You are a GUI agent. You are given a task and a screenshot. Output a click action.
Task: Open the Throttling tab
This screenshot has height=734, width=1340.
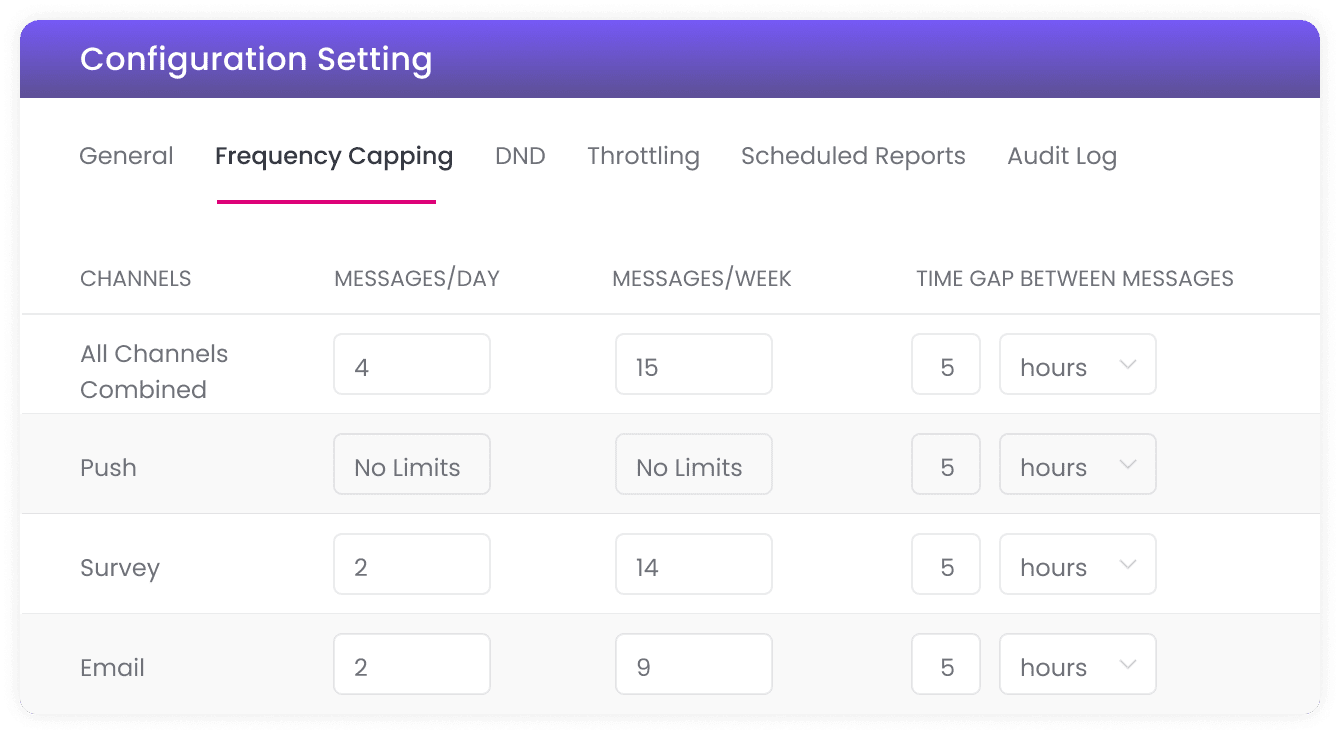(x=643, y=156)
